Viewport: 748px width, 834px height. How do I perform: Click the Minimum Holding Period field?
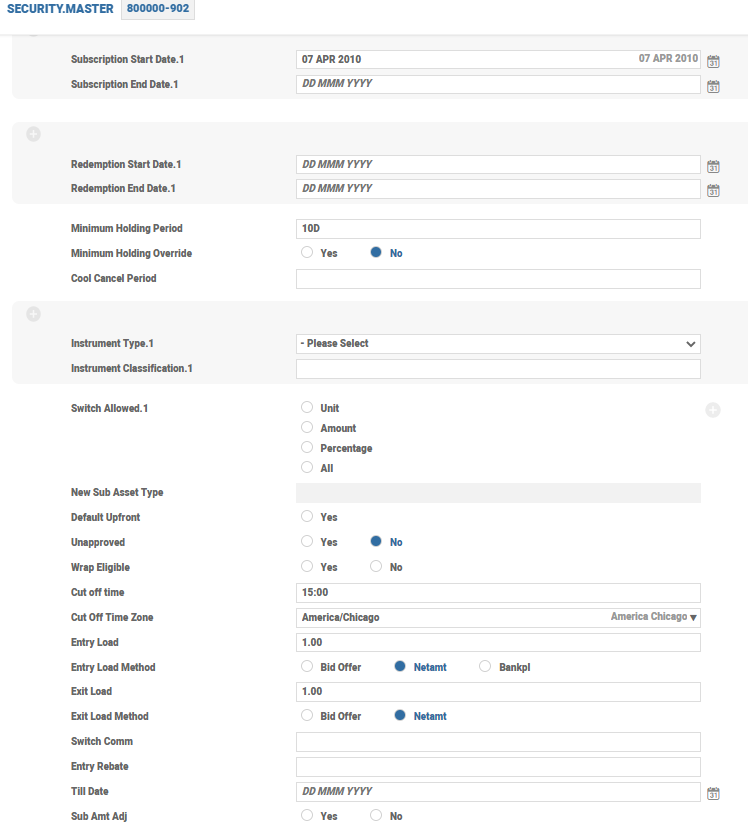coord(498,229)
